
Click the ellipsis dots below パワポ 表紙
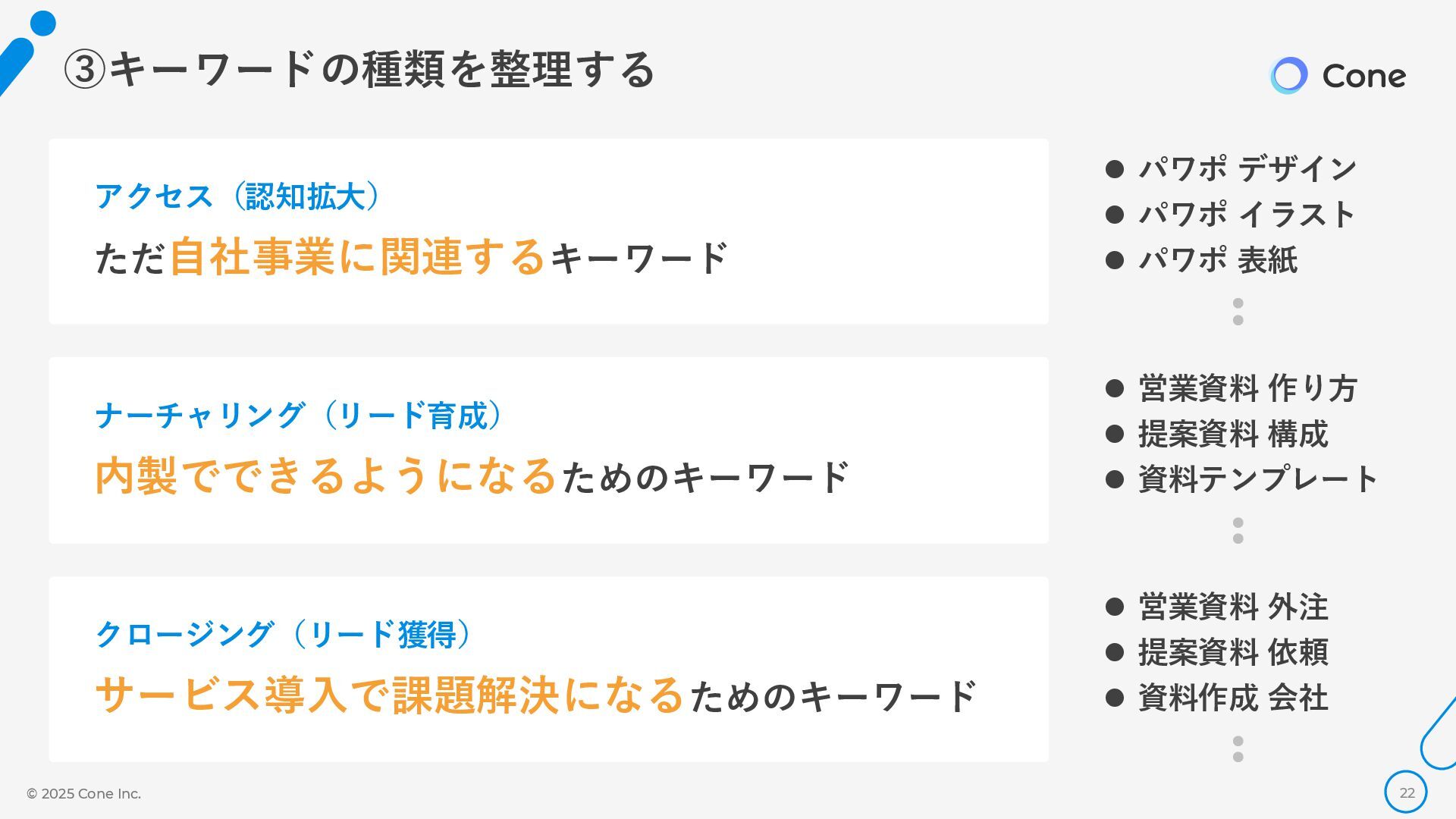coord(1238,312)
